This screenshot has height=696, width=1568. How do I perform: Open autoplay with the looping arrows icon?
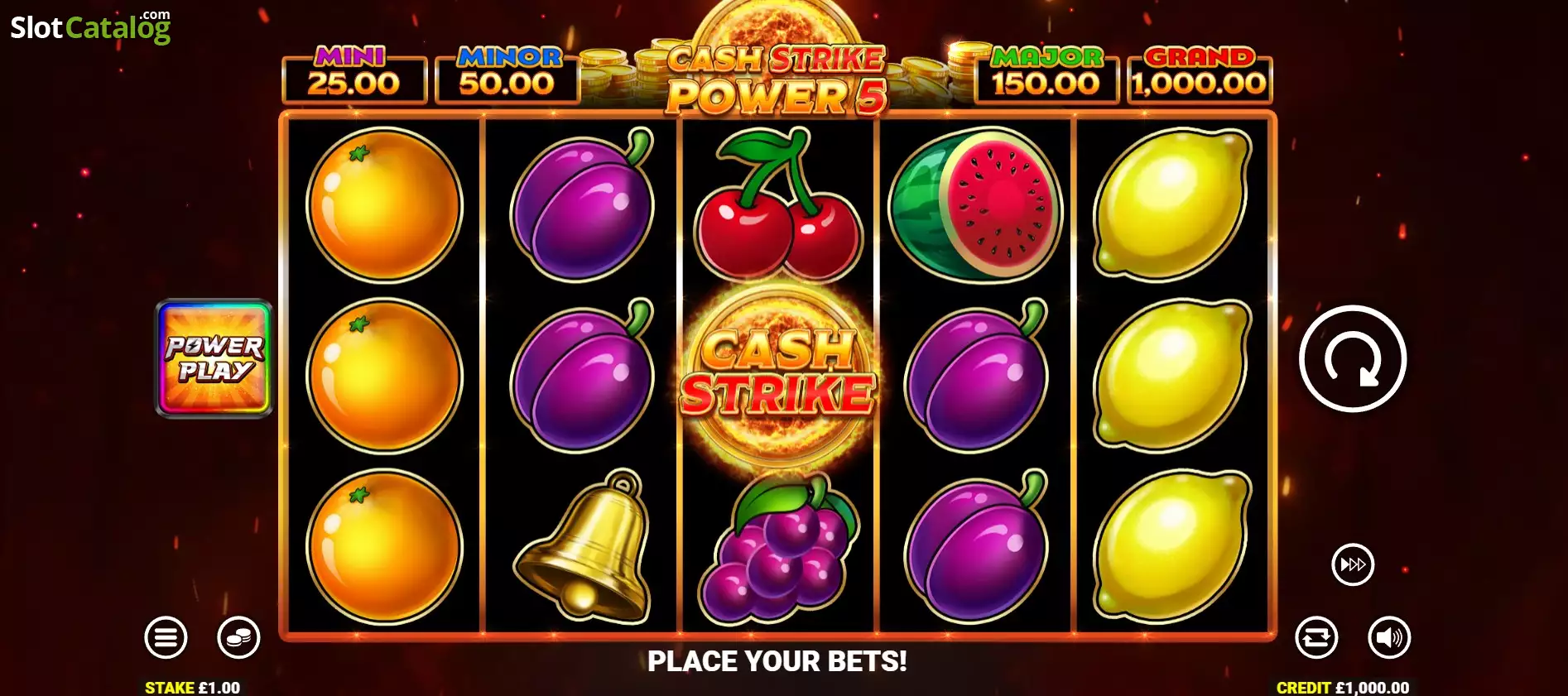(x=1316, y=637)
